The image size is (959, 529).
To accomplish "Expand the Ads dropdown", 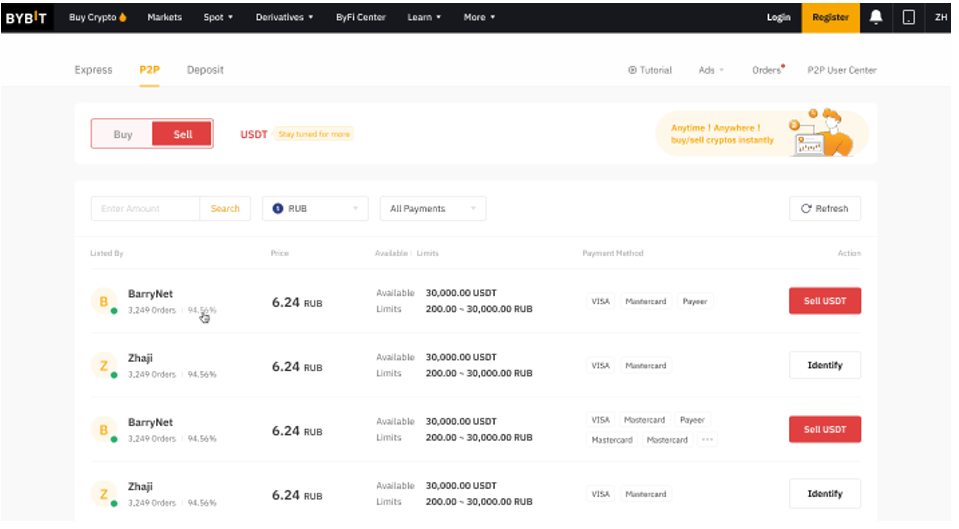I will (711, 70).
